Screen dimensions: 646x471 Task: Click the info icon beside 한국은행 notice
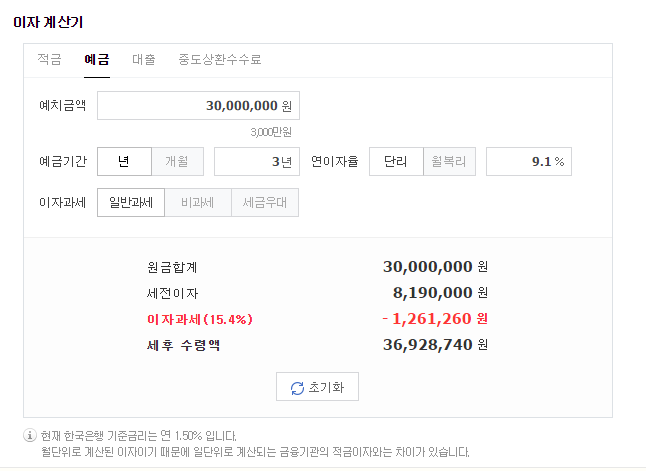30,435
